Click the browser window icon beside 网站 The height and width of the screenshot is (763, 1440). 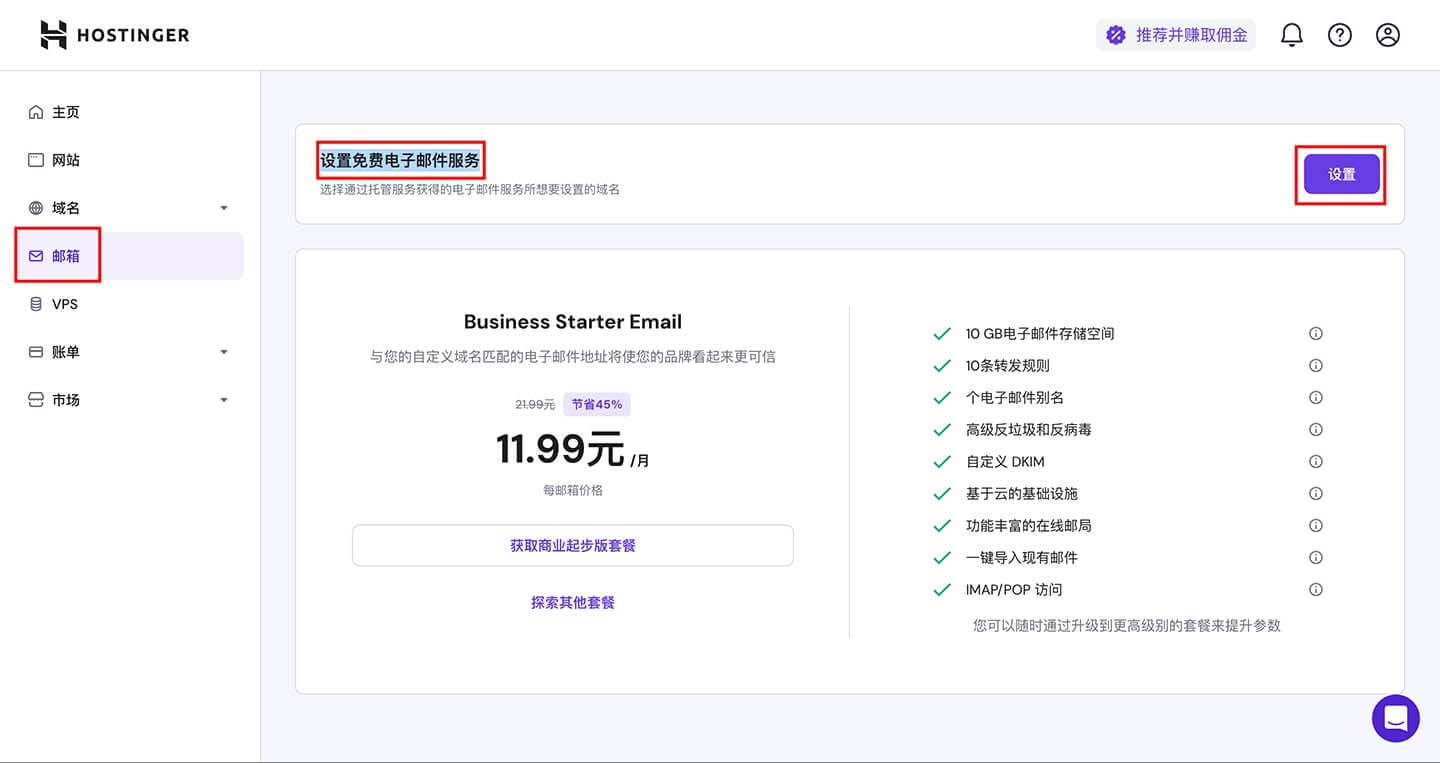(x=36, y=160)
